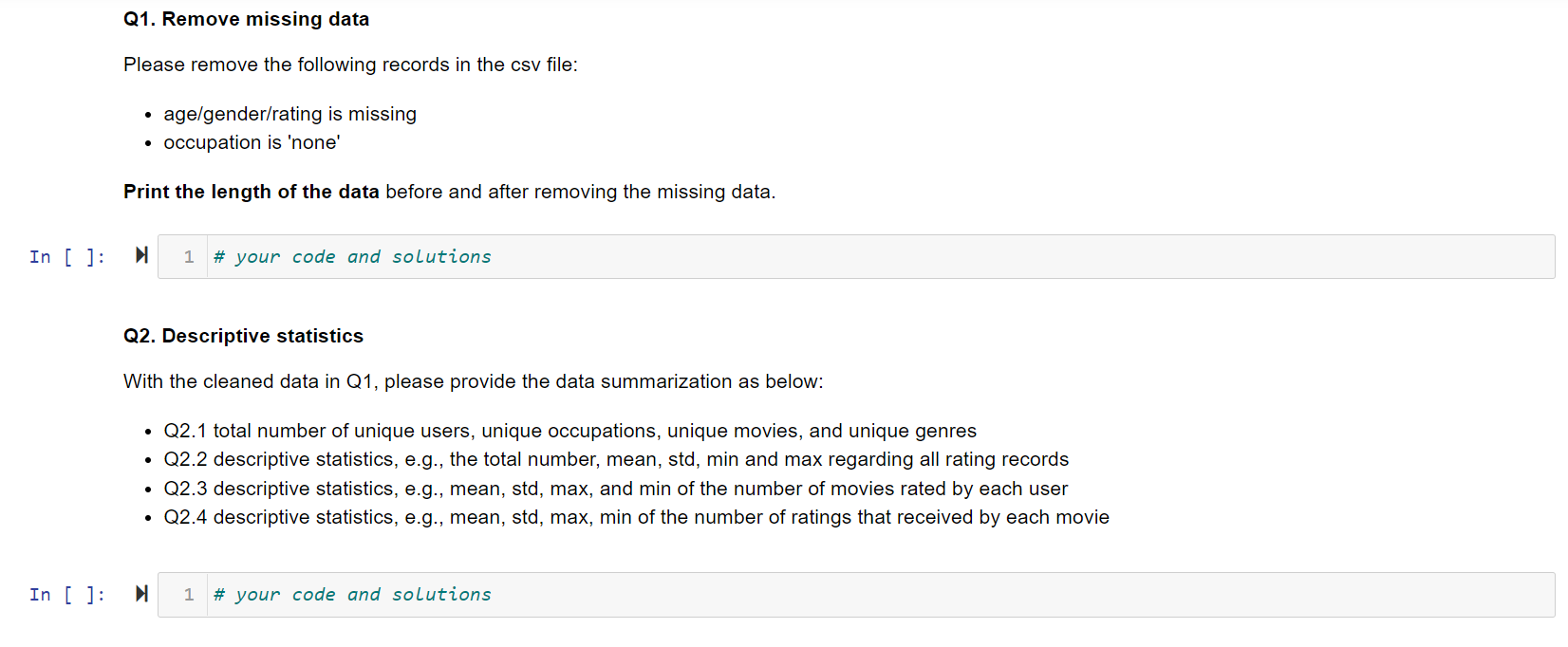Viewport: 1568px width, 647px height.
Task: Select the 'Q1. Remove missing data' heading
Action: click(246, 19)
